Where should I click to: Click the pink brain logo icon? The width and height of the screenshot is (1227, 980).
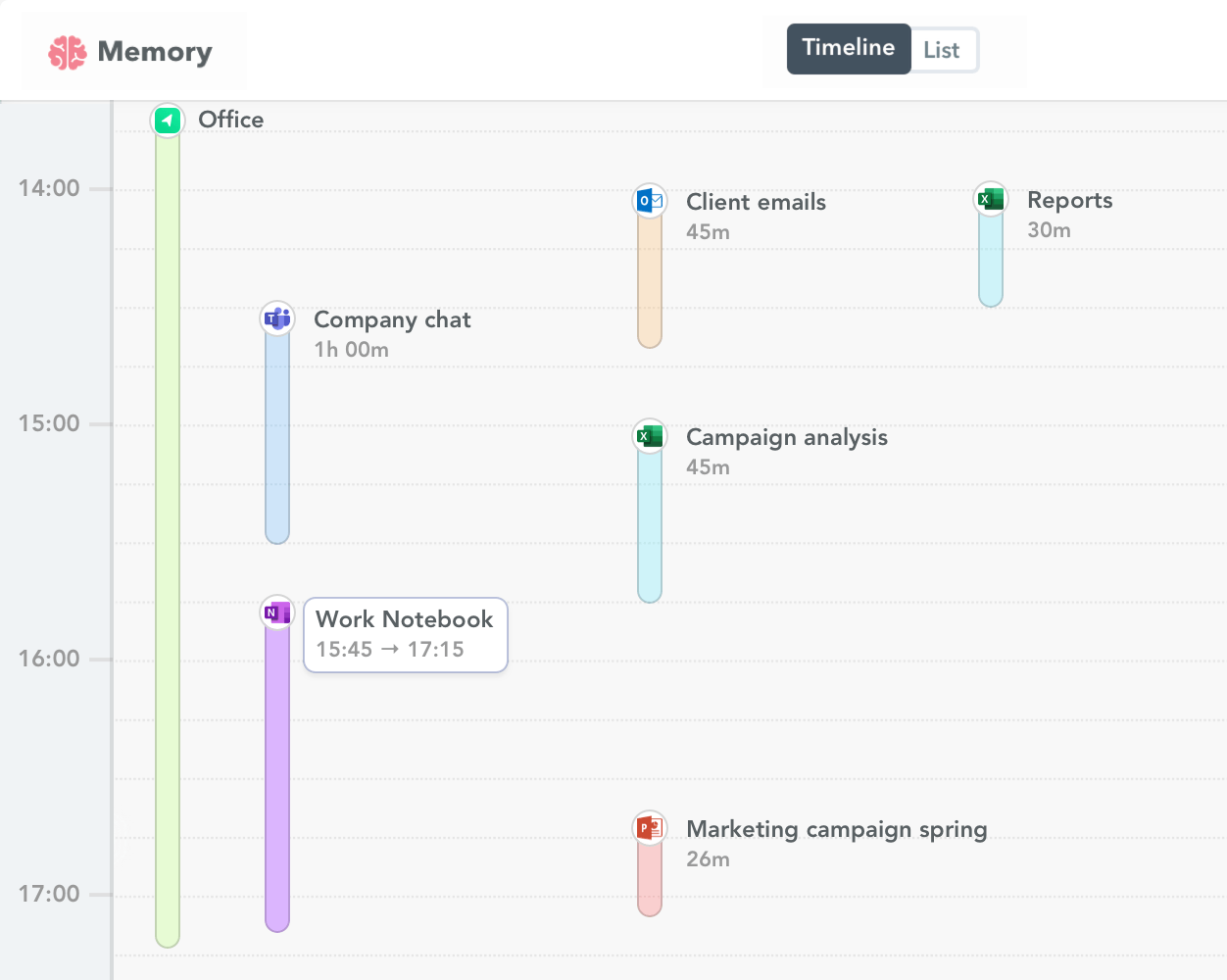[x=66, y=50]
